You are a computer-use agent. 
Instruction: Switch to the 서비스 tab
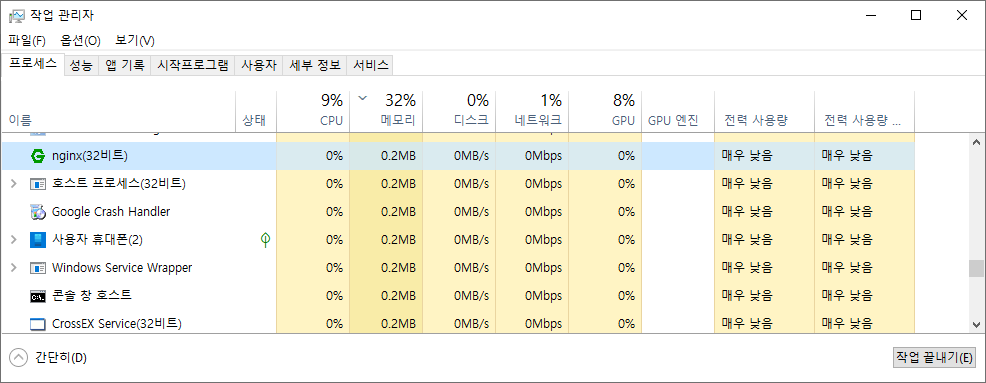click(370, 65)
